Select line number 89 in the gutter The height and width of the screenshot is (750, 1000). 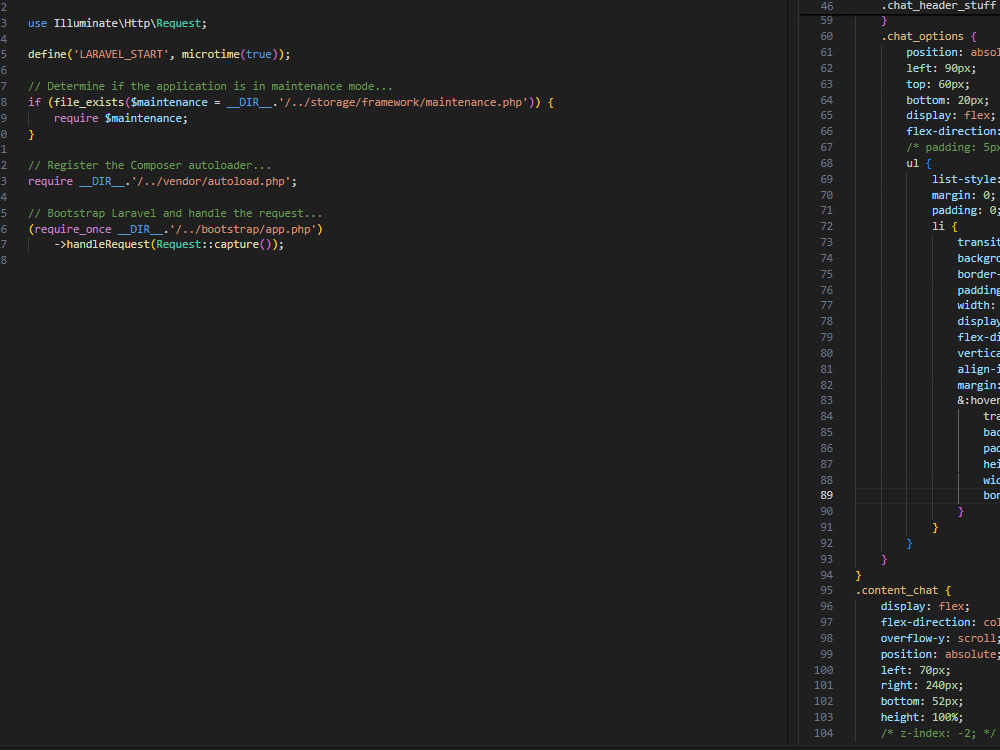click(827, 496)
